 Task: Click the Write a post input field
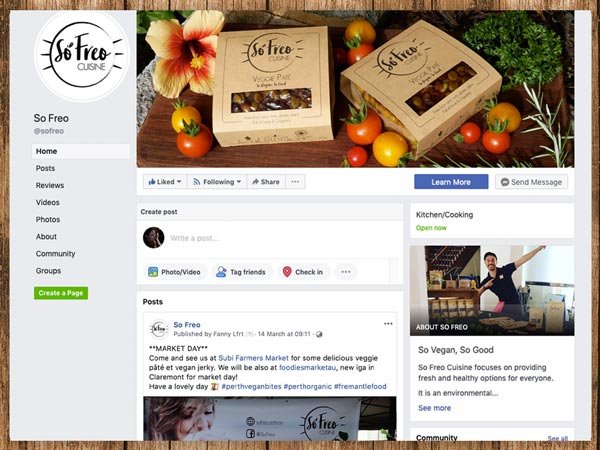[x=279, y=238]
